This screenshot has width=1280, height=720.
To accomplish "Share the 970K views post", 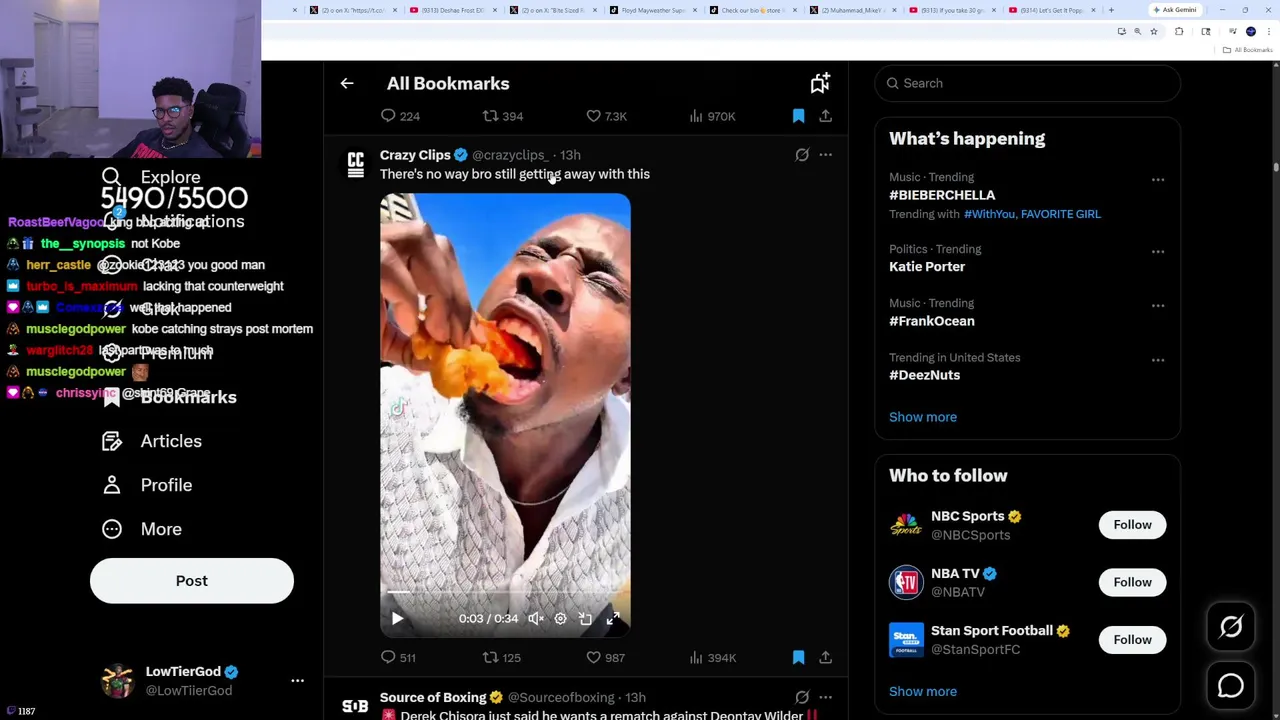I will [x=826, y=116].
